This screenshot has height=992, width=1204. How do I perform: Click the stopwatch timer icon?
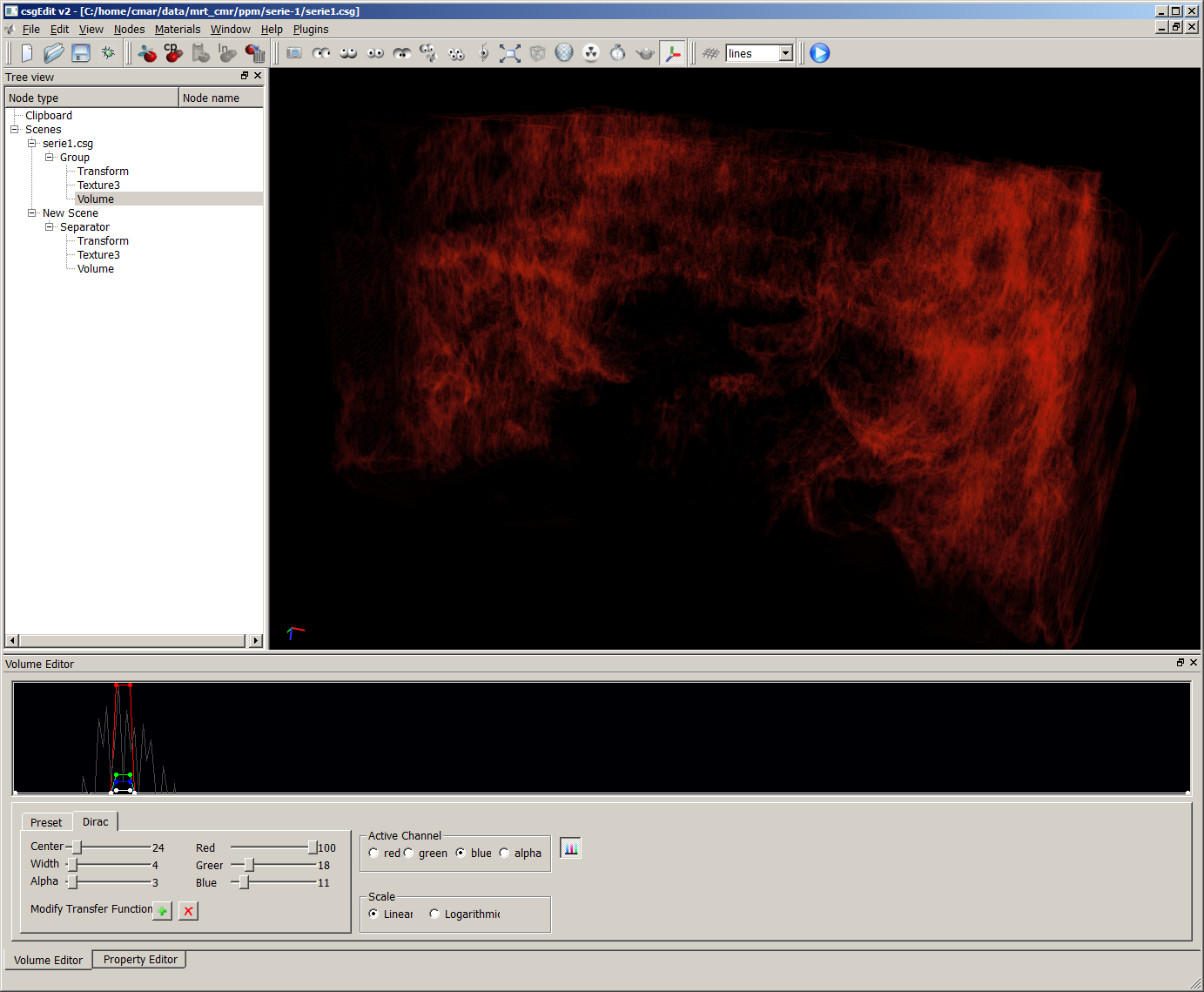coord(618,53)
